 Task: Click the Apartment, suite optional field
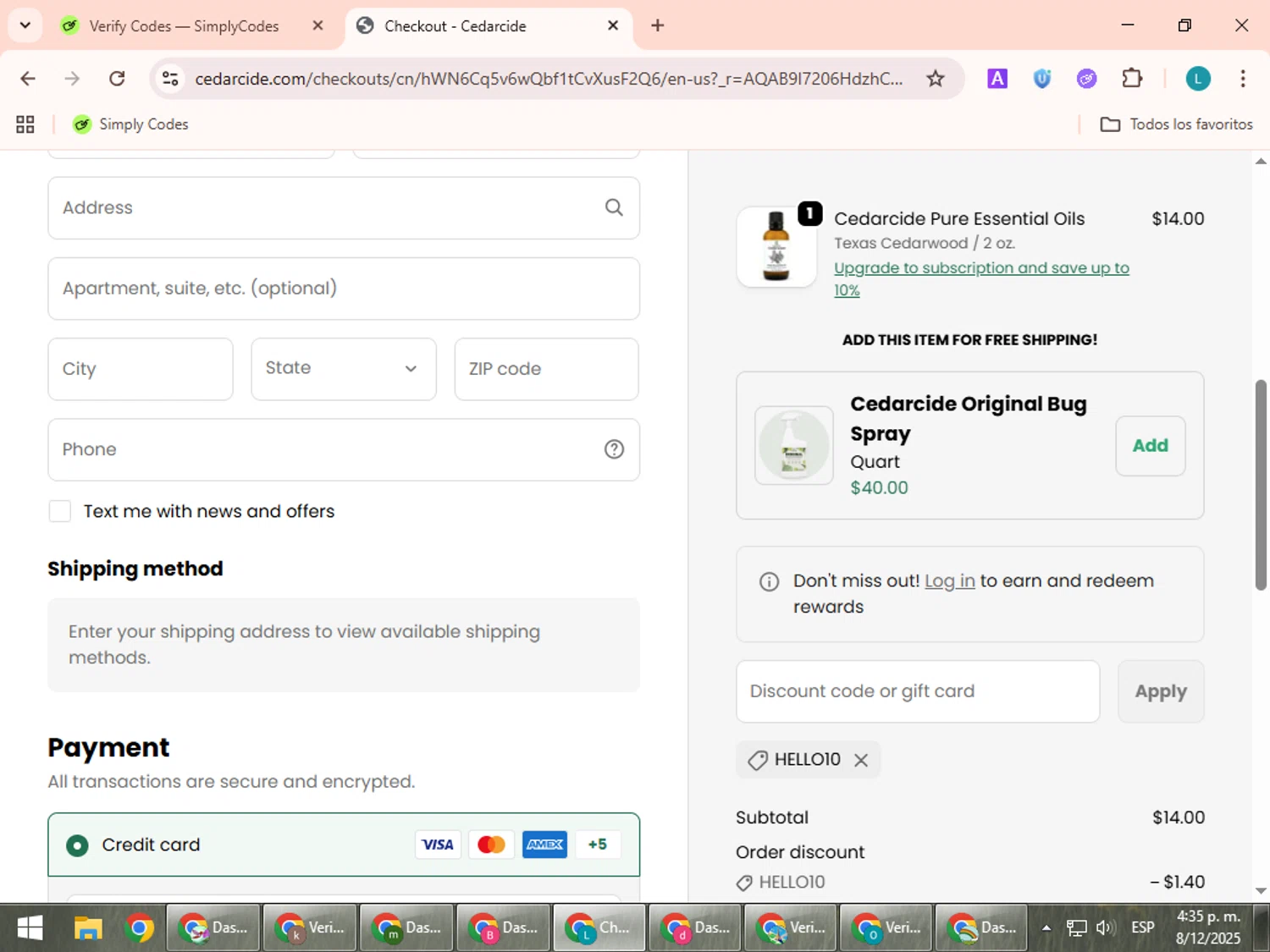click(x=344, y=289)
